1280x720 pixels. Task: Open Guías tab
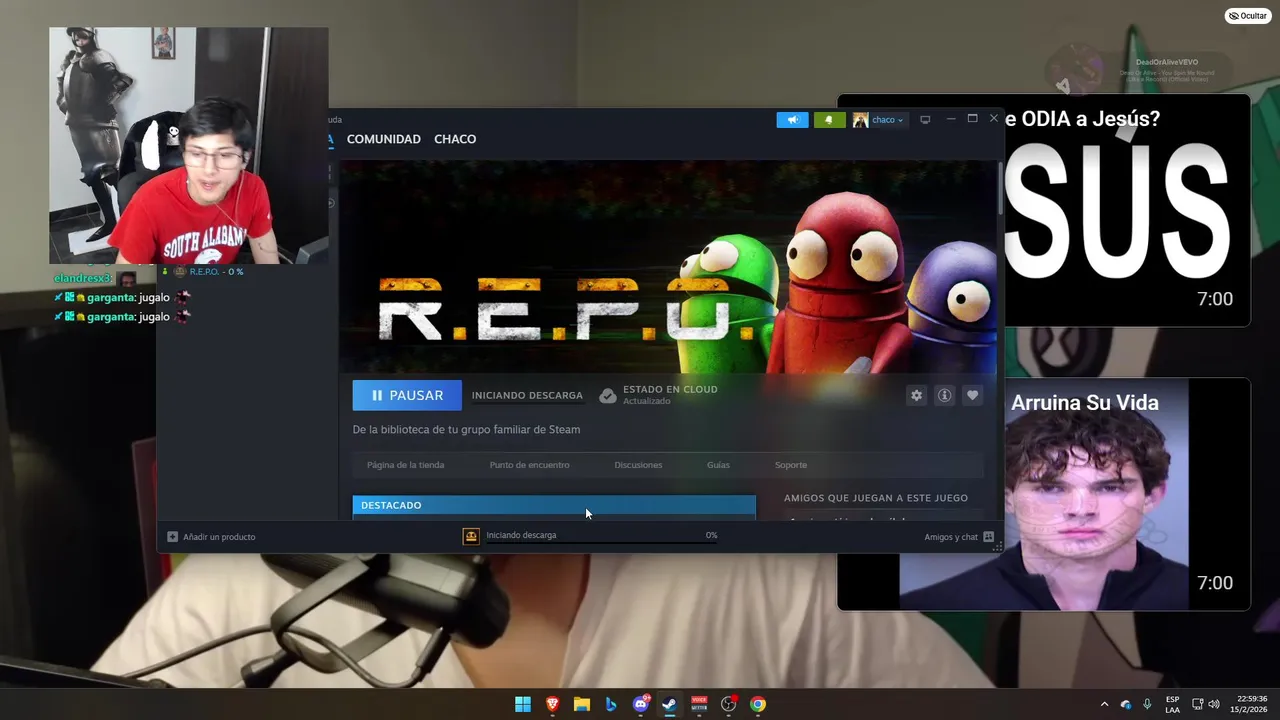718,465
